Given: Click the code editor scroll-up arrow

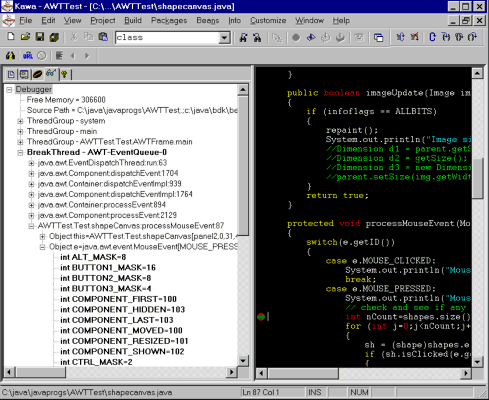Looking at the screenshot, I should (477, 73).
